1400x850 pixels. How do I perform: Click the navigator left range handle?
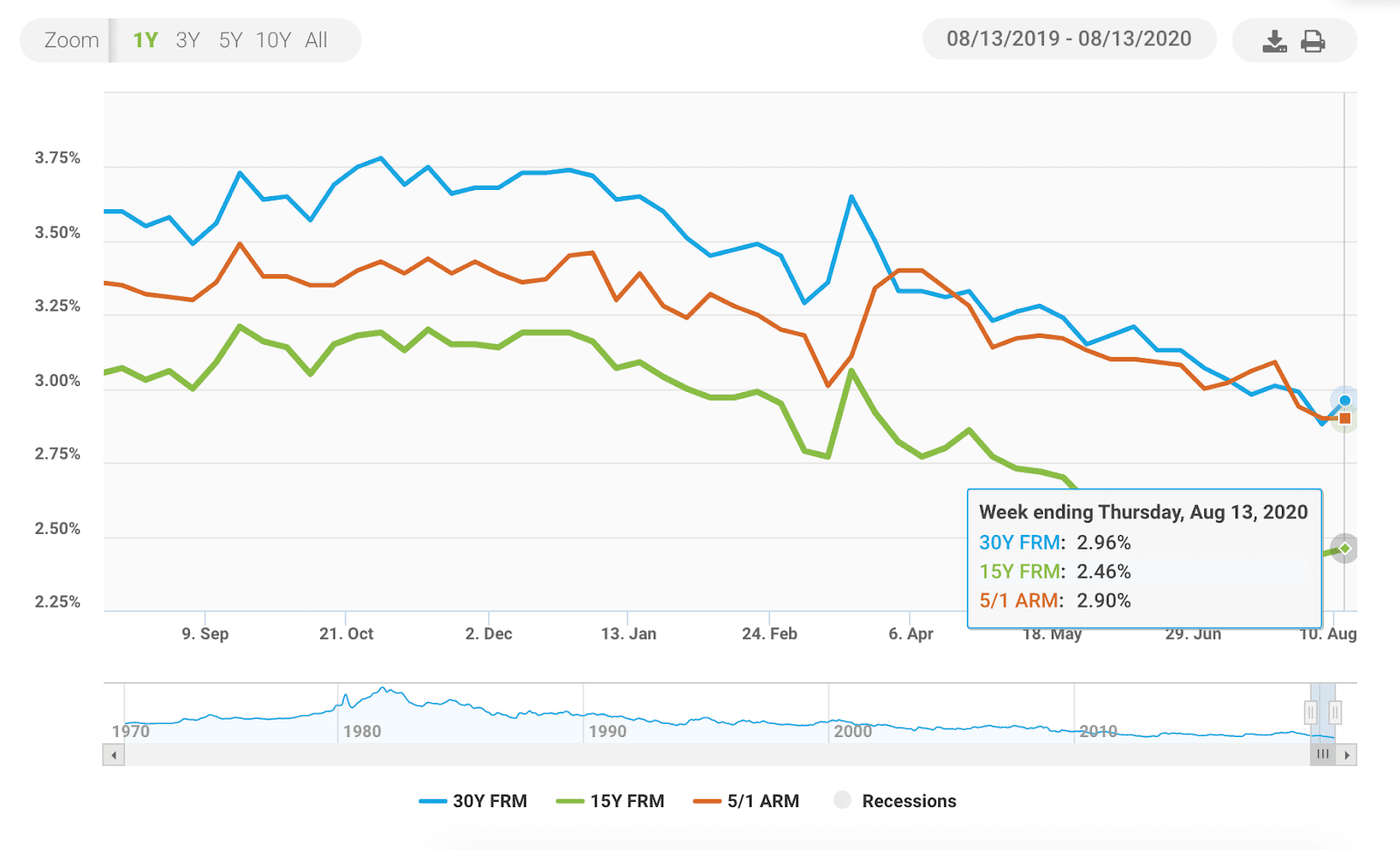[1311, 713]
